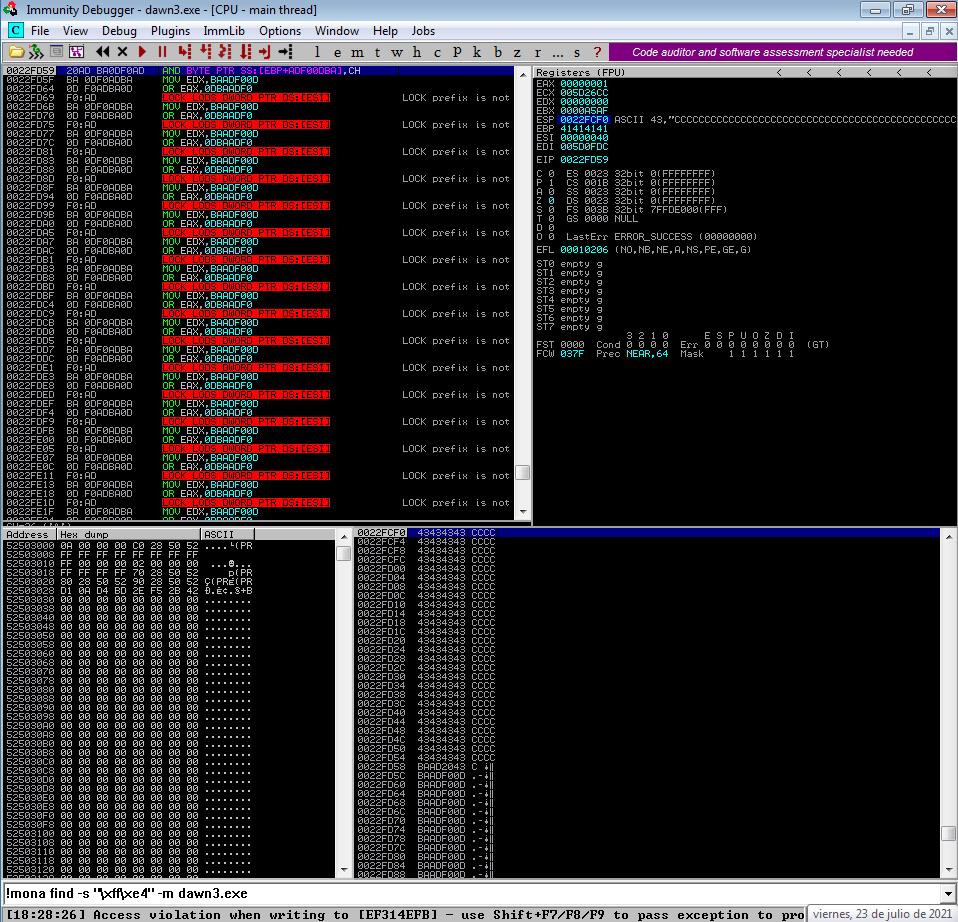The height and width of the screenshot is (922, 958).
Task: Close the program with the X icon
Action: coord(122,52)
